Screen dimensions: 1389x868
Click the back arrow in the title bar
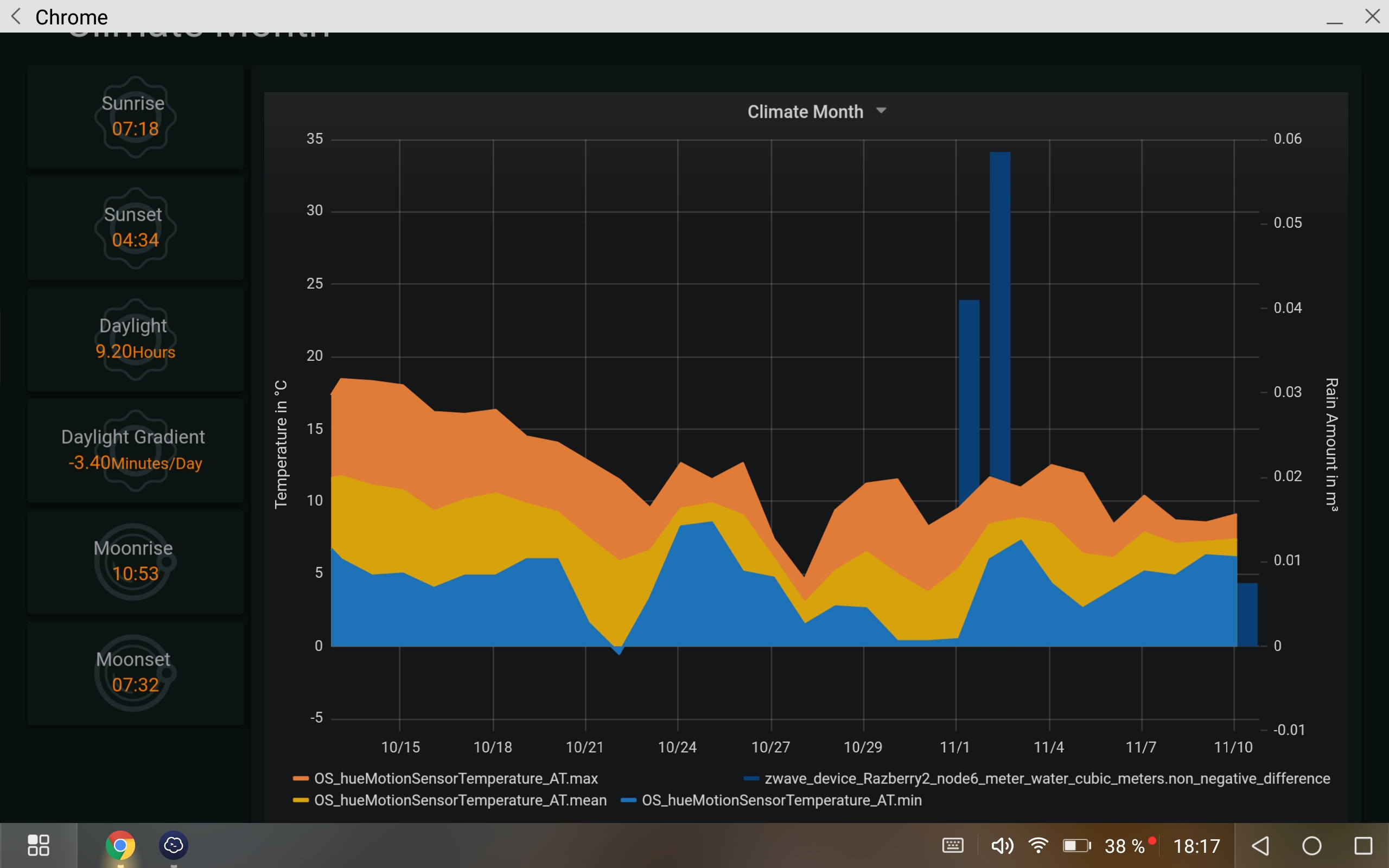[x=16, y=16]
